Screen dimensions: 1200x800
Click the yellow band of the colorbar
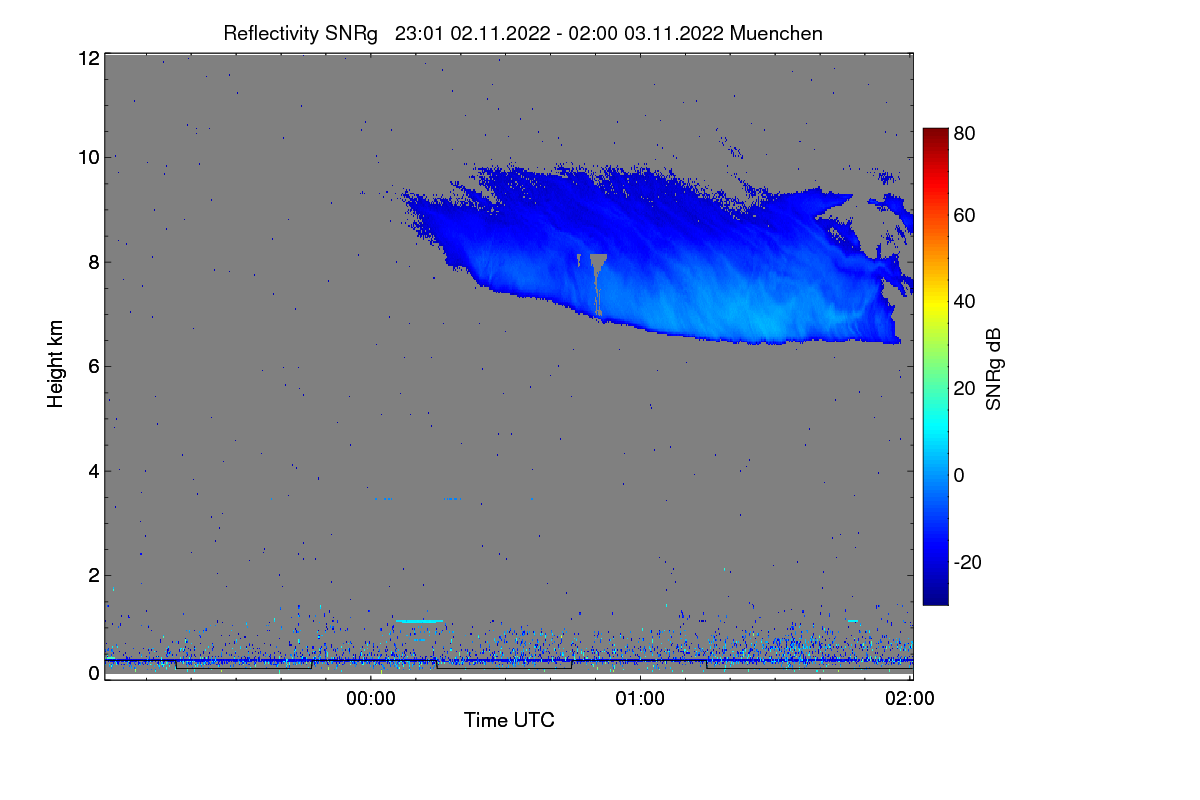point(935,302)
